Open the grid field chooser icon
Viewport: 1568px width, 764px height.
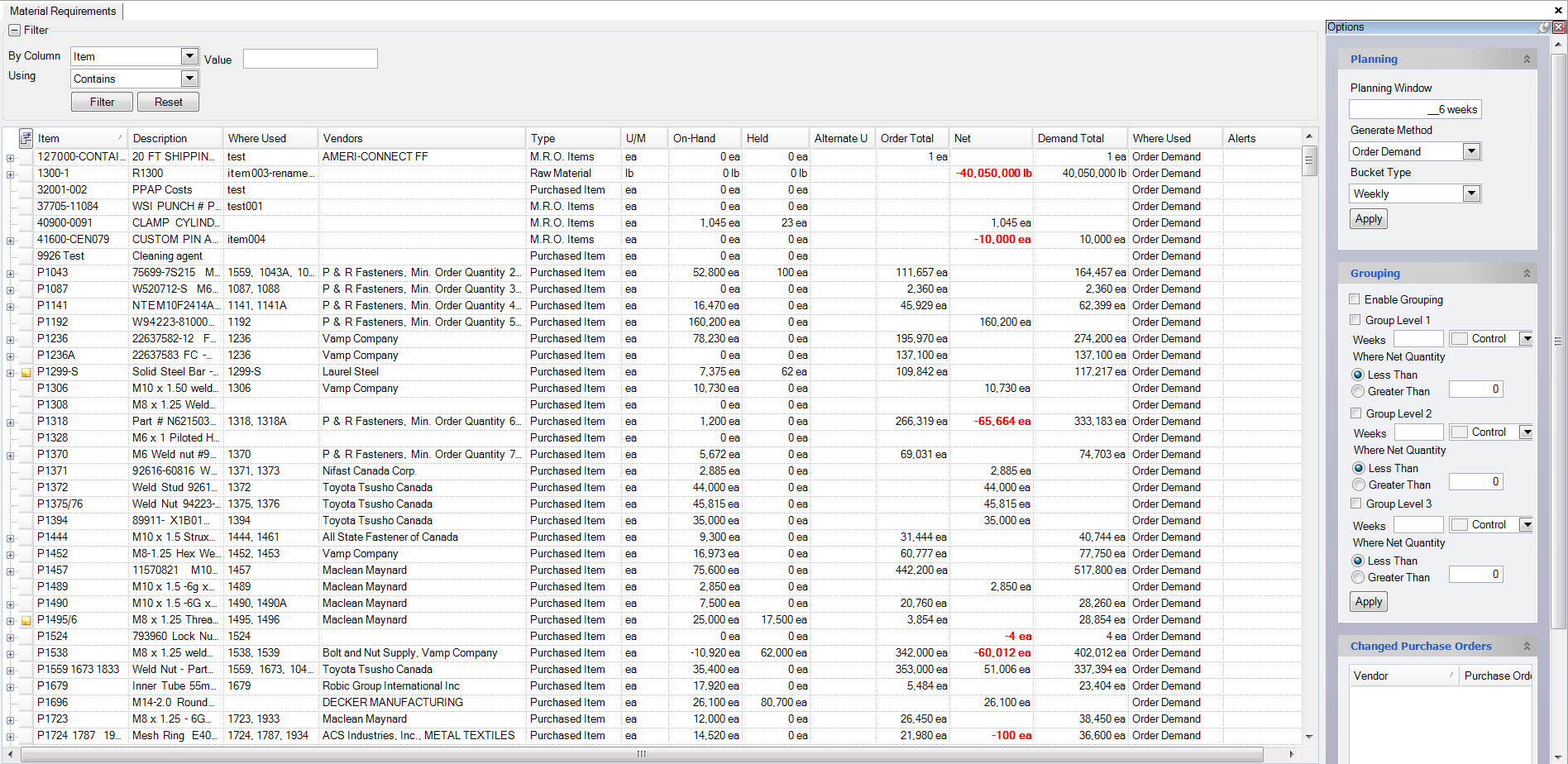click(26, 138)
